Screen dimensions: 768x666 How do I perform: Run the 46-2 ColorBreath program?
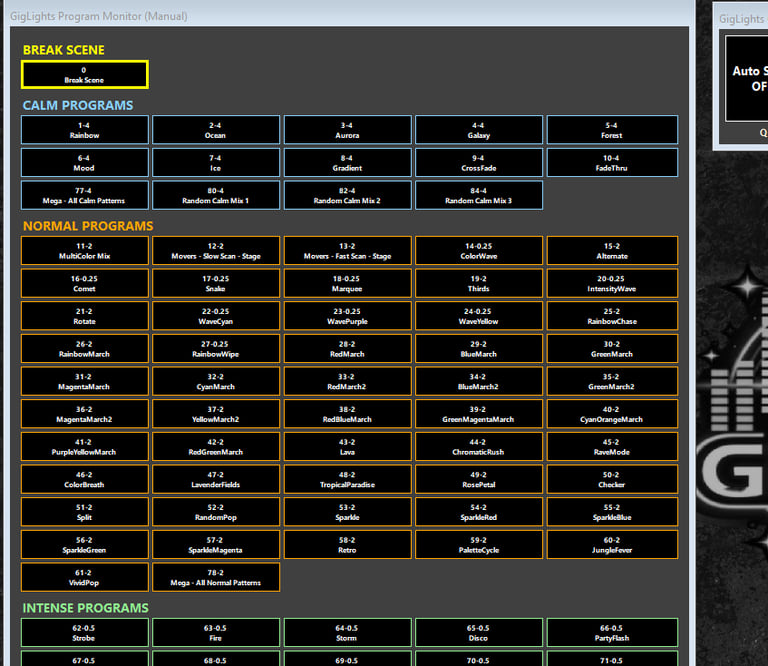click(85, 480)
